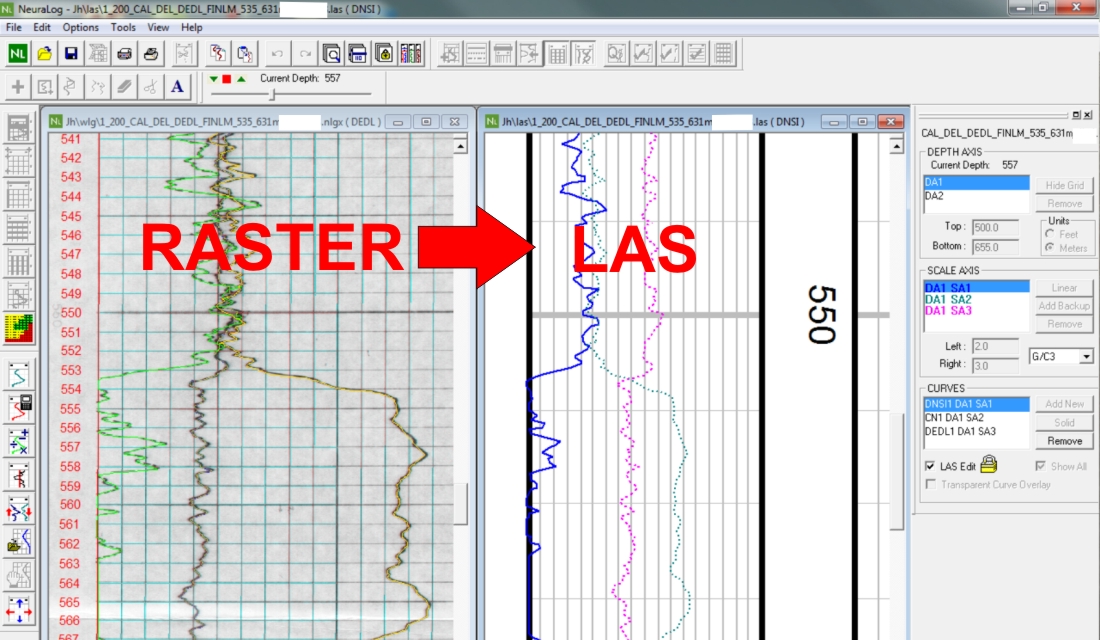Click the eraser tool icon
Image resolution: width=1100 pixels, height=640 pixels.
[x=124, y=87]
